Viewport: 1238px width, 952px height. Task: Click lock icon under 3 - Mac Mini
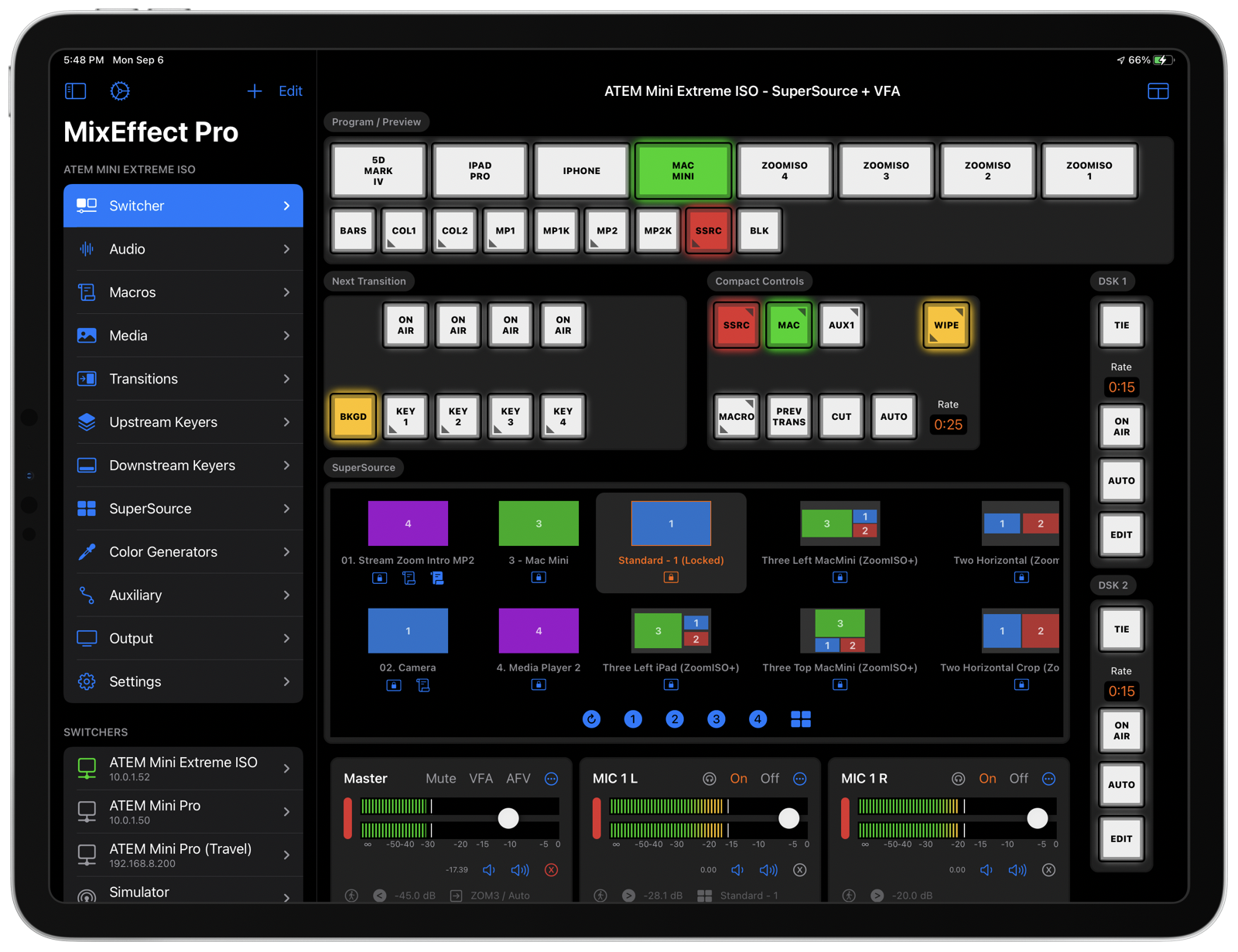(539, 577)
